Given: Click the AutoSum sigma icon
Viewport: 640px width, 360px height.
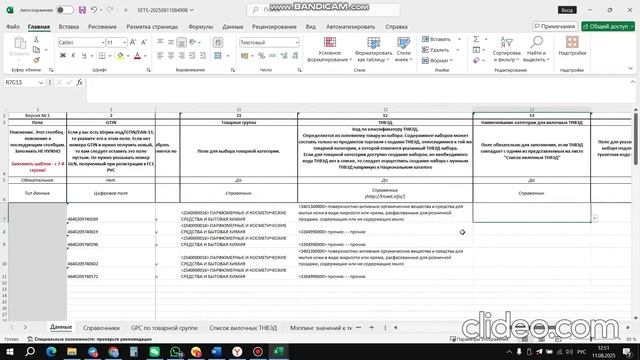Looking at the screenshot, I should (476, 39).
